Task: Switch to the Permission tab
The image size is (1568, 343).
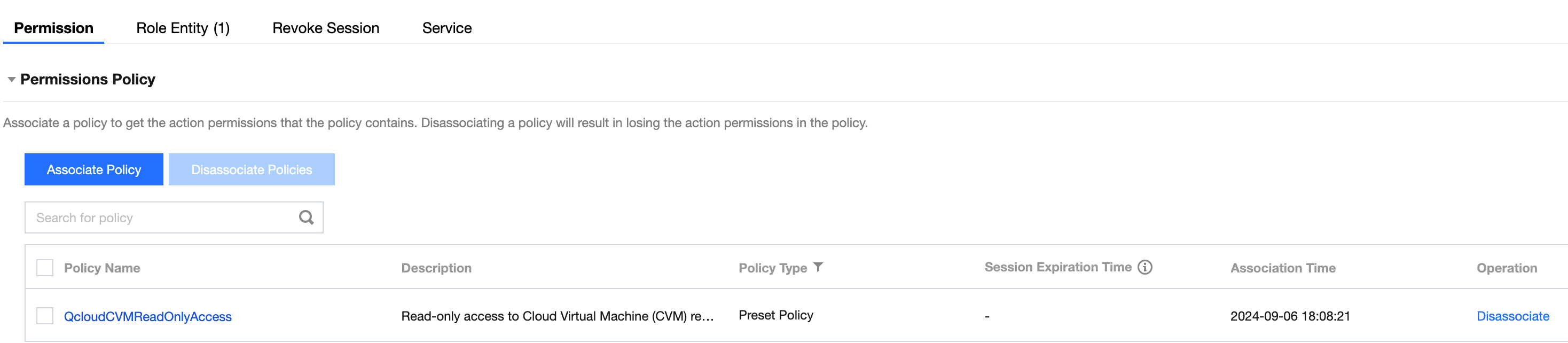Action: coord(53,28)
